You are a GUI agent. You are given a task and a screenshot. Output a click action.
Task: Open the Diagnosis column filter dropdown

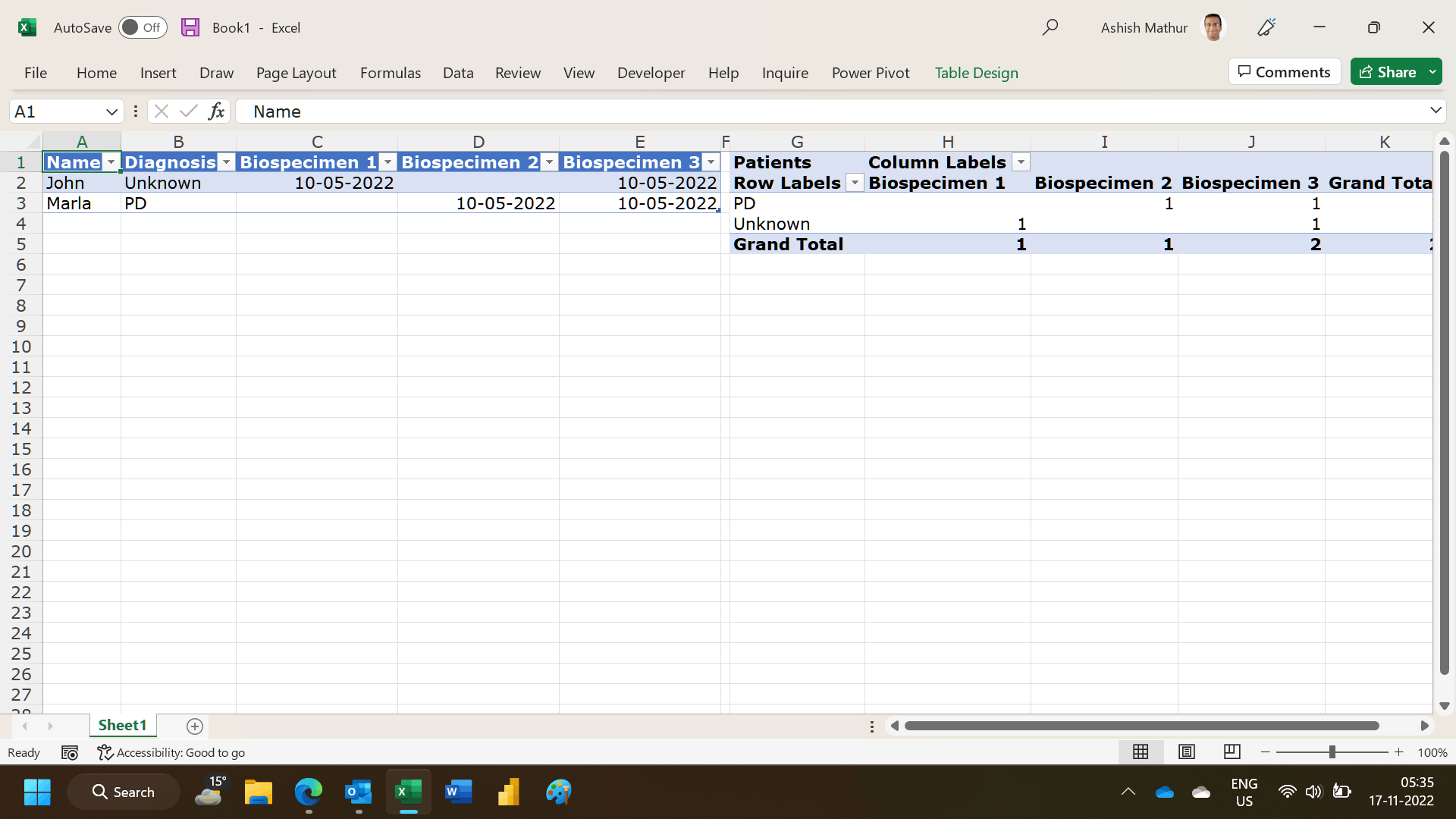[x=226, y=162]
